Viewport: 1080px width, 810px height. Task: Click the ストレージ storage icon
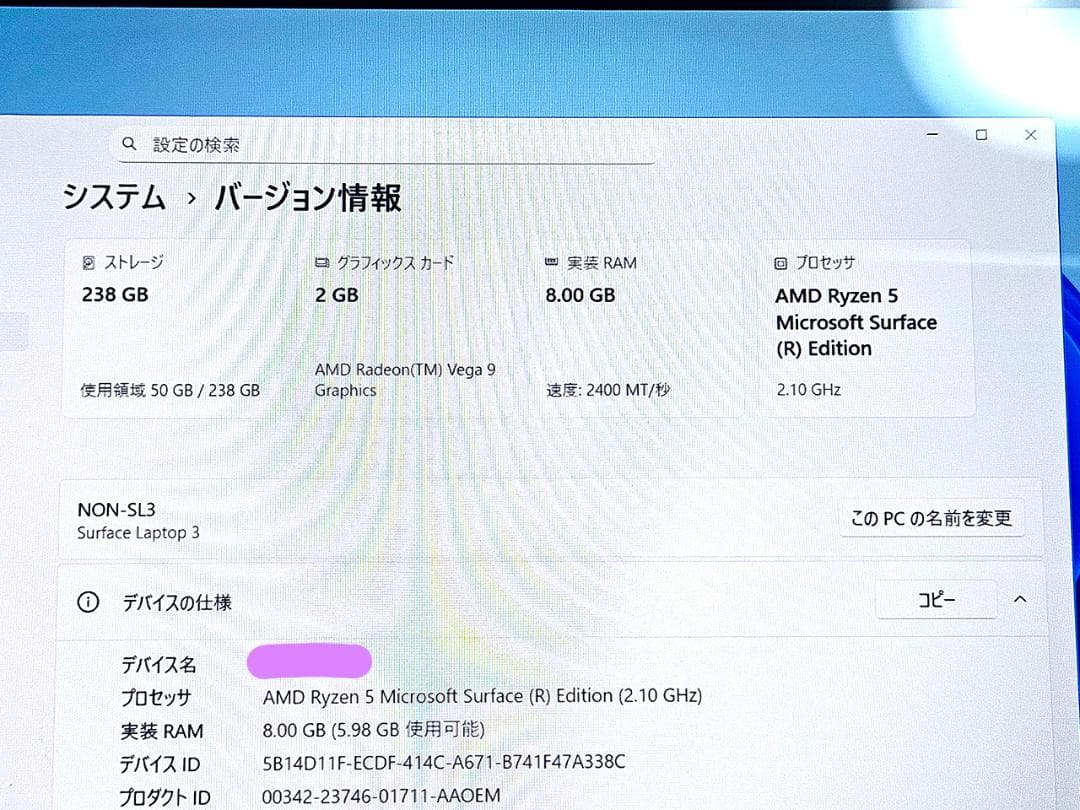(x=89, y=262)
